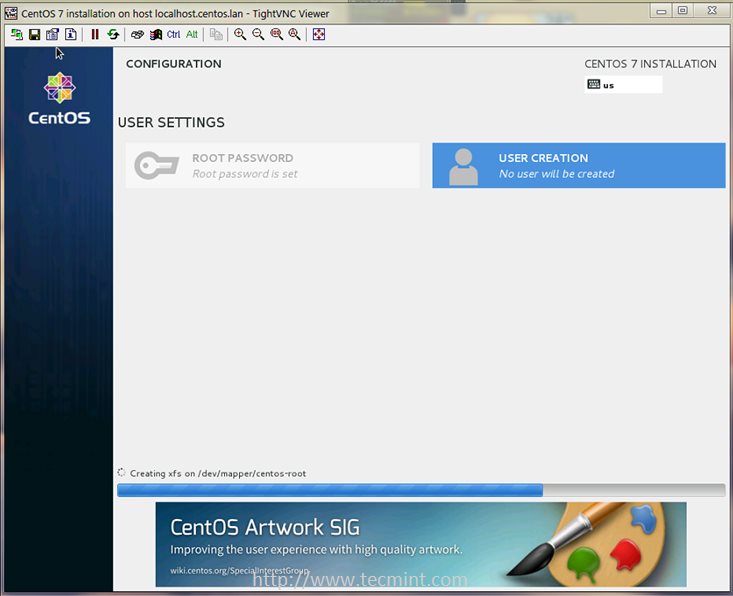This screenshot has height=596, width=733.
Task: Open the file transfer tool
Action: (216, 34)
